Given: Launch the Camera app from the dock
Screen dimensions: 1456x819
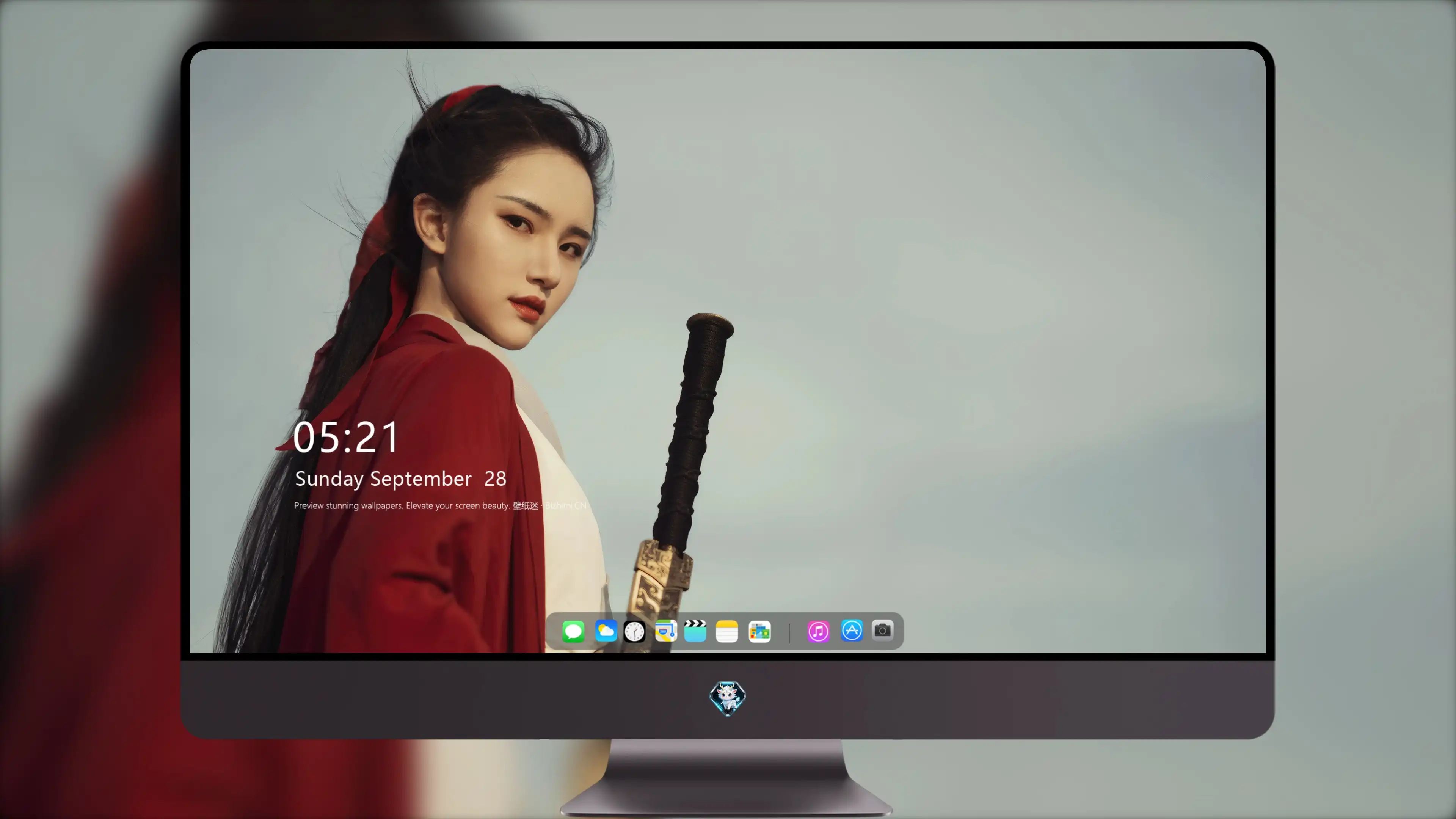Looking at the screenshot, I should coord(882,630).
